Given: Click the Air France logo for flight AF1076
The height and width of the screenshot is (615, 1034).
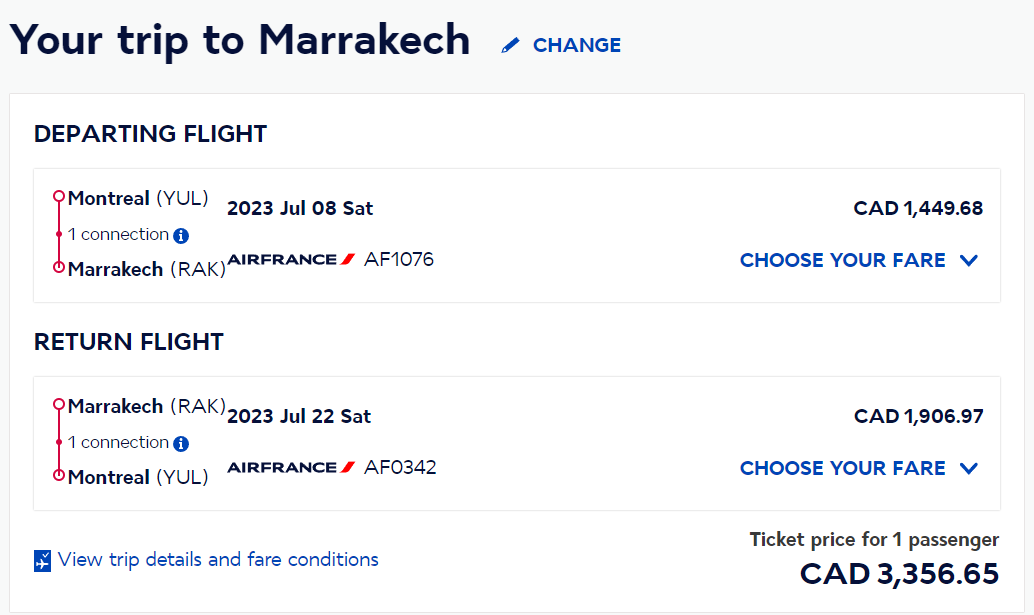Looking at the screenshot, I should coord(291,259).
